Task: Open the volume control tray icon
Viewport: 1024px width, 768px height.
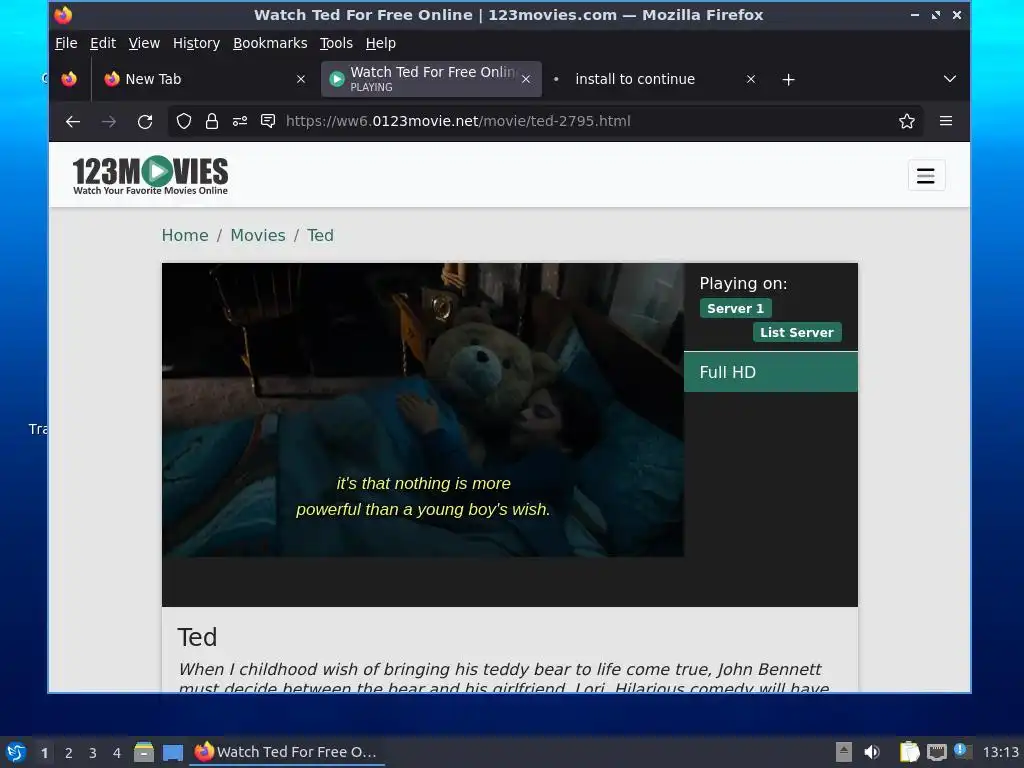Action: click(x=872, y=752)
